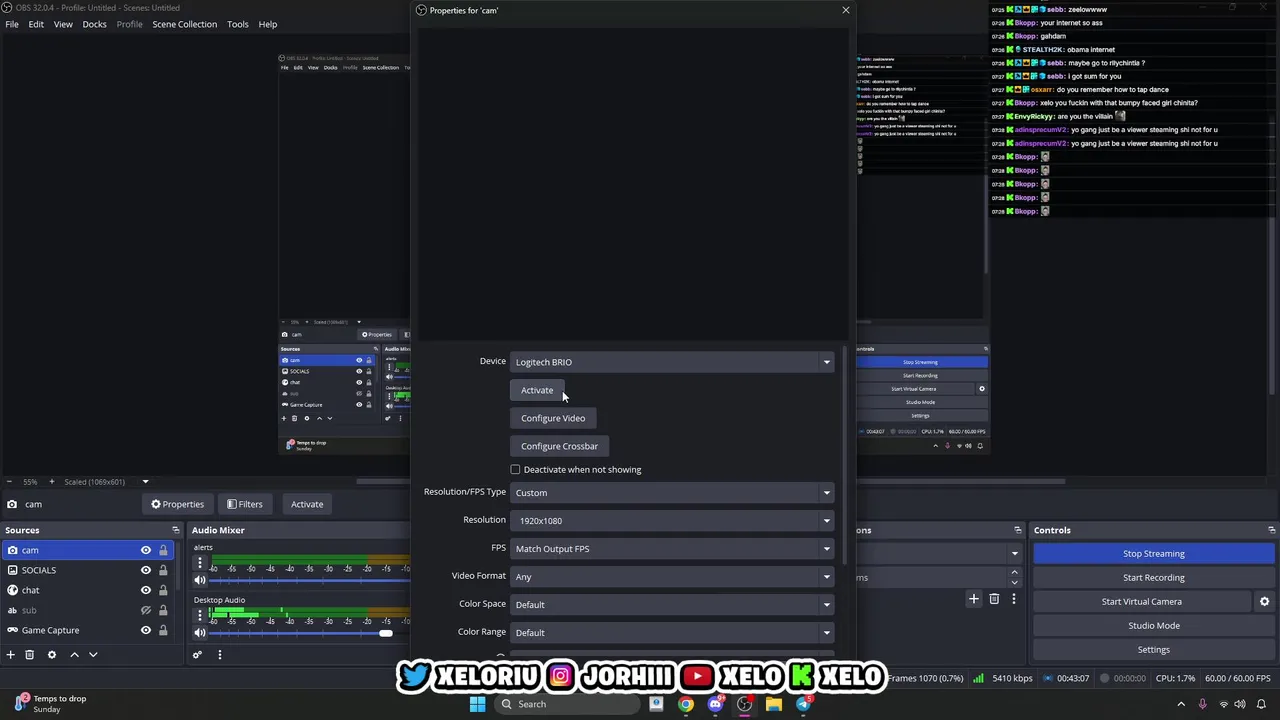Remove selected source with trash icon
Viewport: 1280px width, 720px height.
click(x=30, y=654)
